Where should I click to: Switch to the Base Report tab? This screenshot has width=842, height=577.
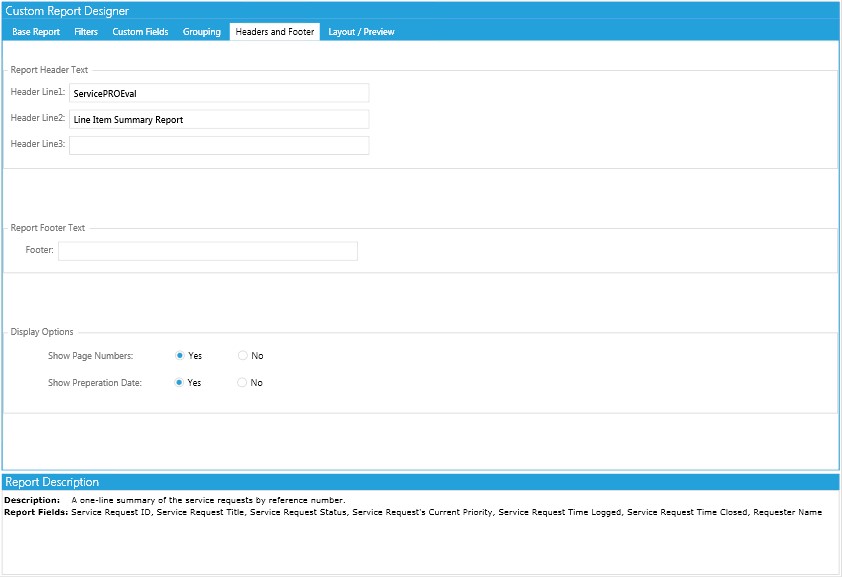coord(35,31)
